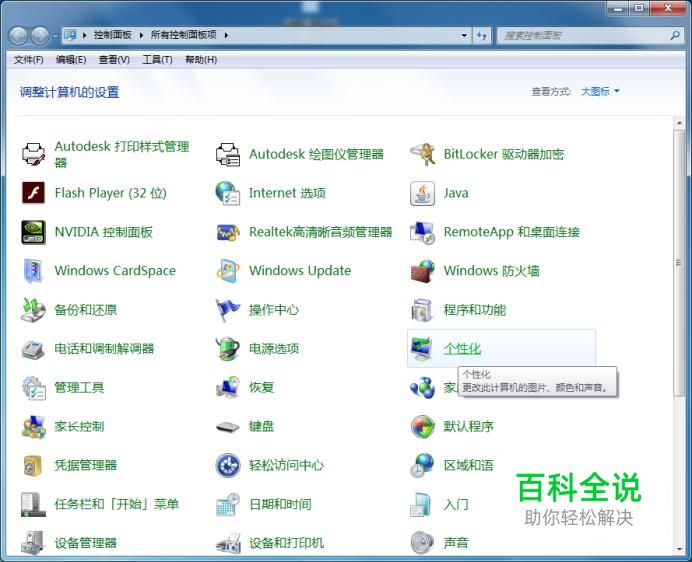This screenshot has width=692, height=562.
Task: Open 设备管理器 icon
Action: 34,543
